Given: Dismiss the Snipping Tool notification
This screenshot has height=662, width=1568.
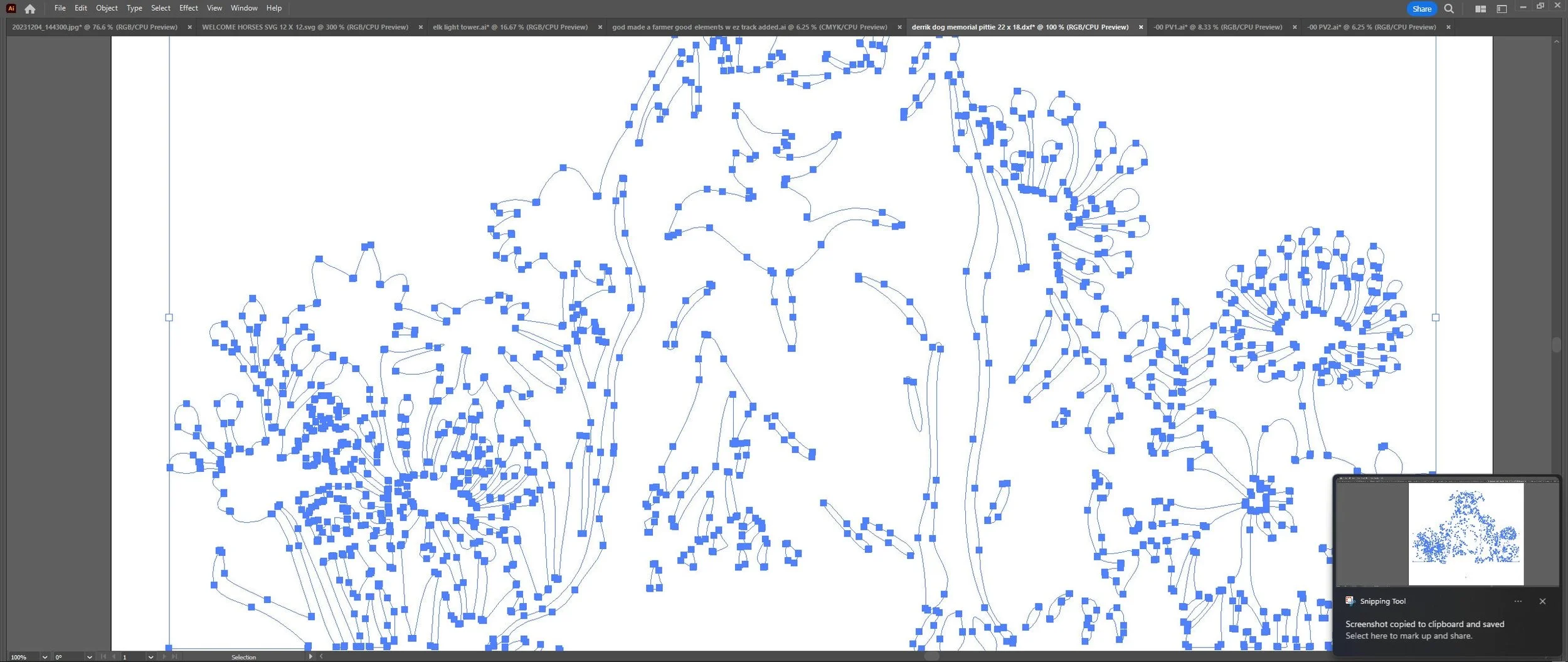Looking at the screenshot, I should 1542,601.
